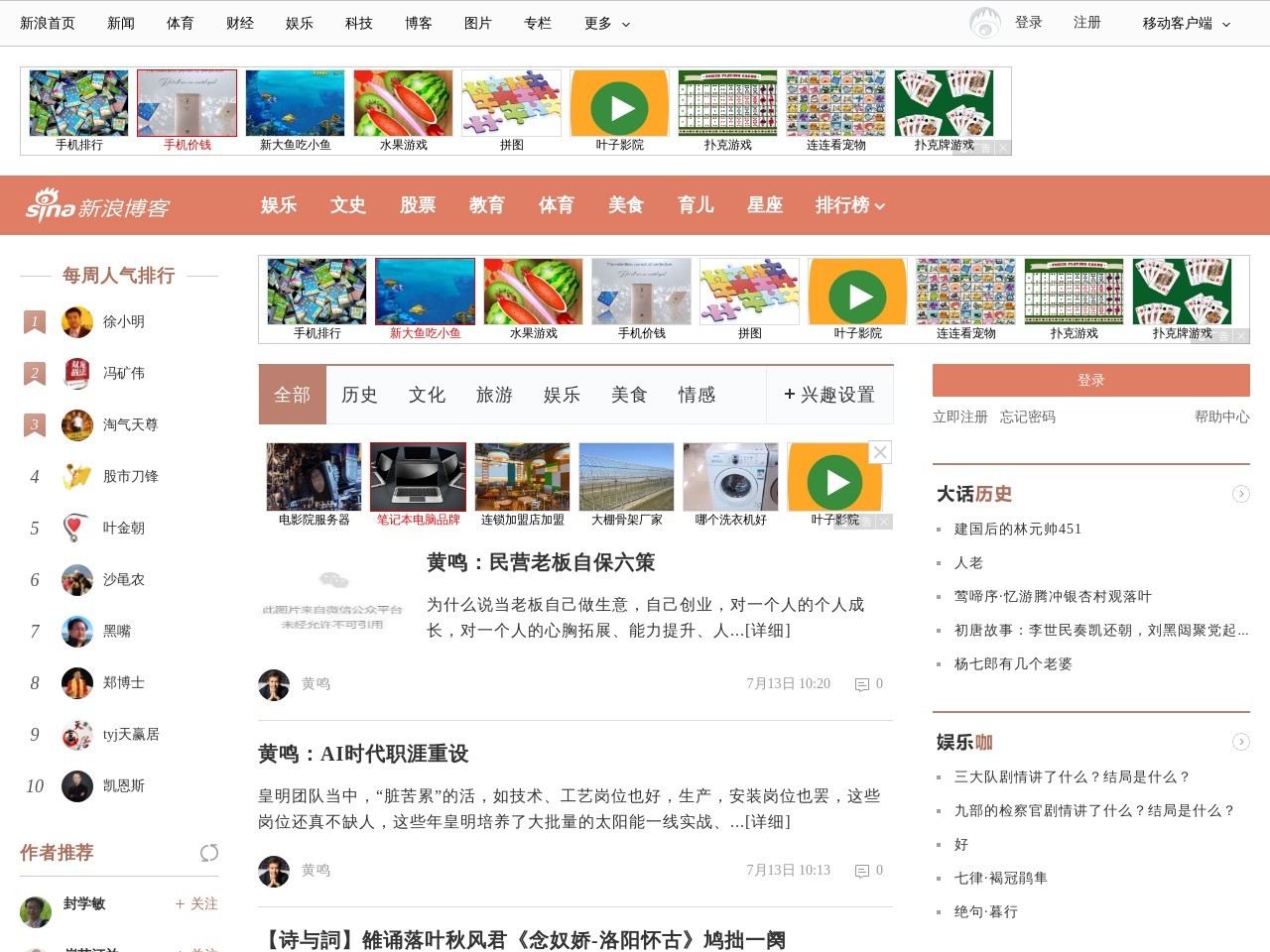The height and width of the screenshot is (952, 1270).
Task: Switch to the 美食 category tab
Action: (630, 395)
